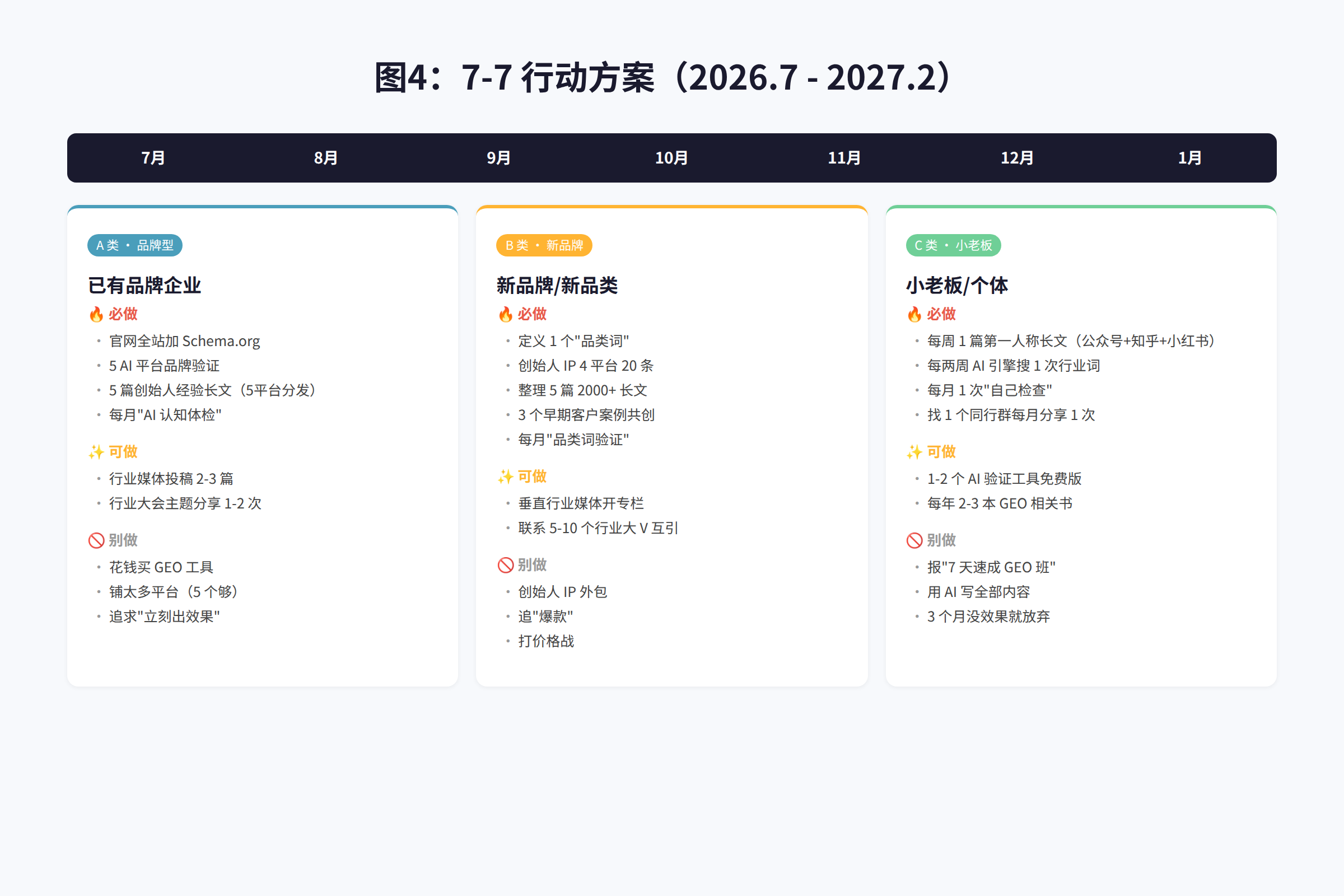The width and height of the screenshot is (1344, 896).
Task: Click the item 联系 5-10 个行业大 V 互引
Action: (x=598, y=528)
